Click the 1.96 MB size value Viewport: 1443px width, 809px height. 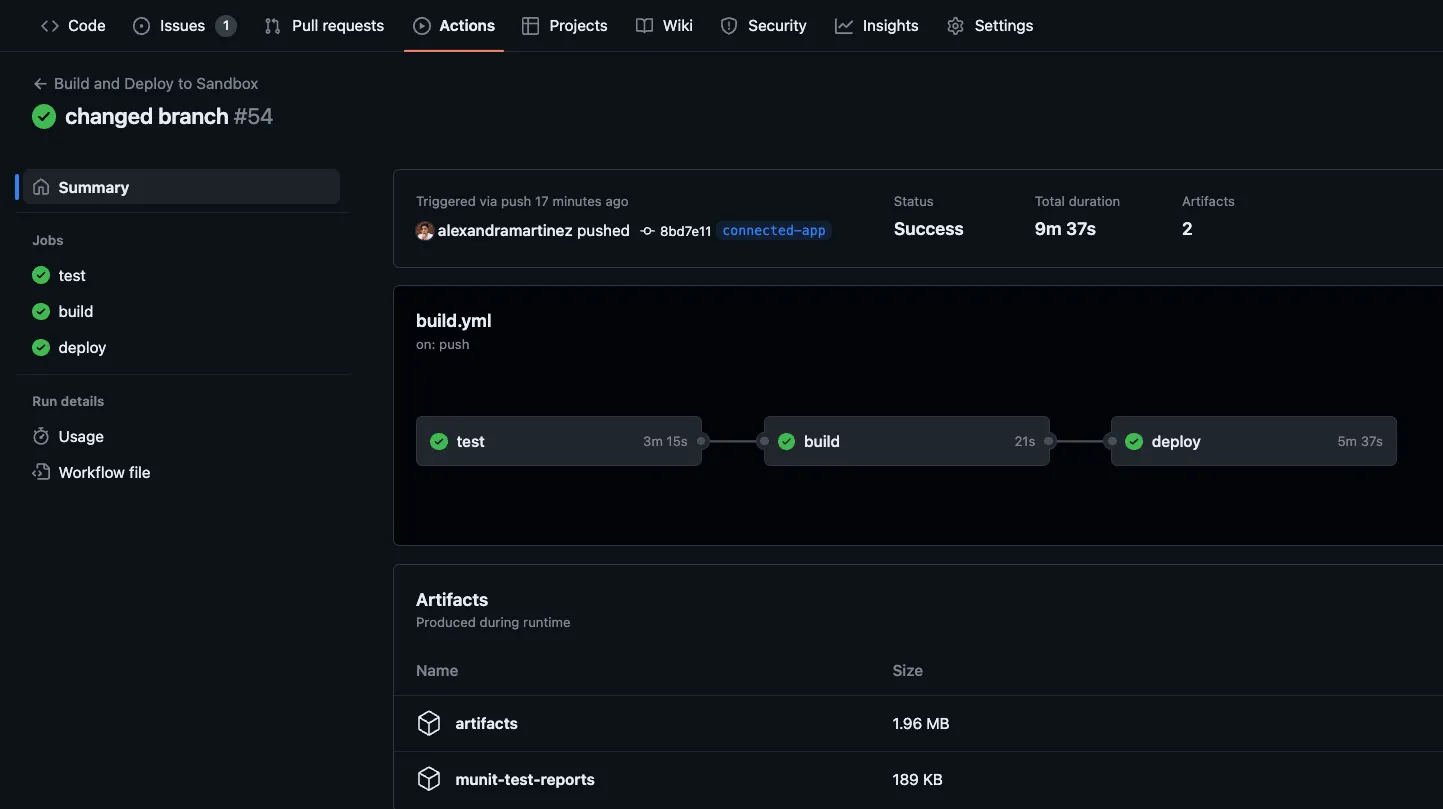click(x=921, y=724)
